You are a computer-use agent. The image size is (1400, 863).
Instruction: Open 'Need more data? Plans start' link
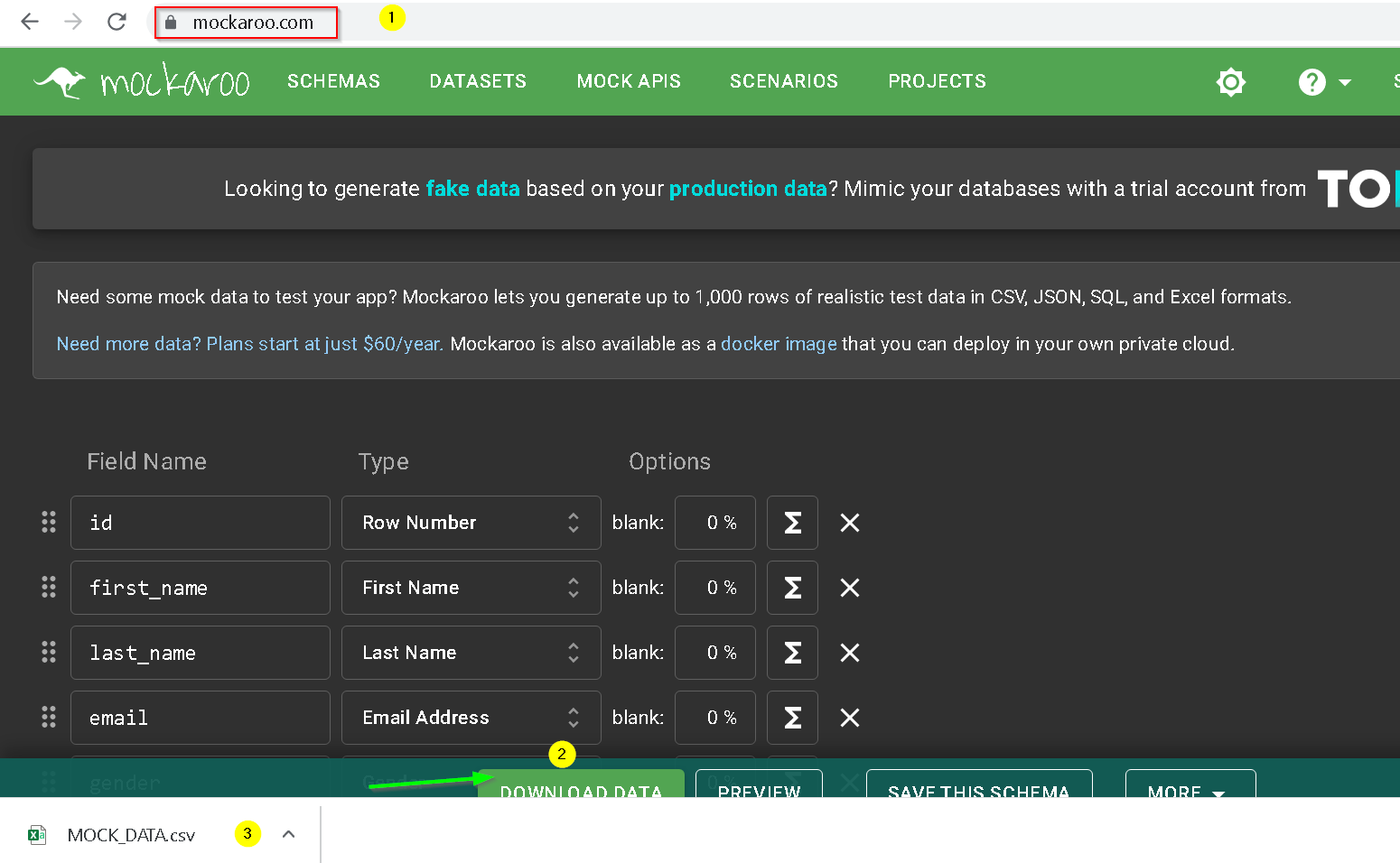click(x=249, y=344)
